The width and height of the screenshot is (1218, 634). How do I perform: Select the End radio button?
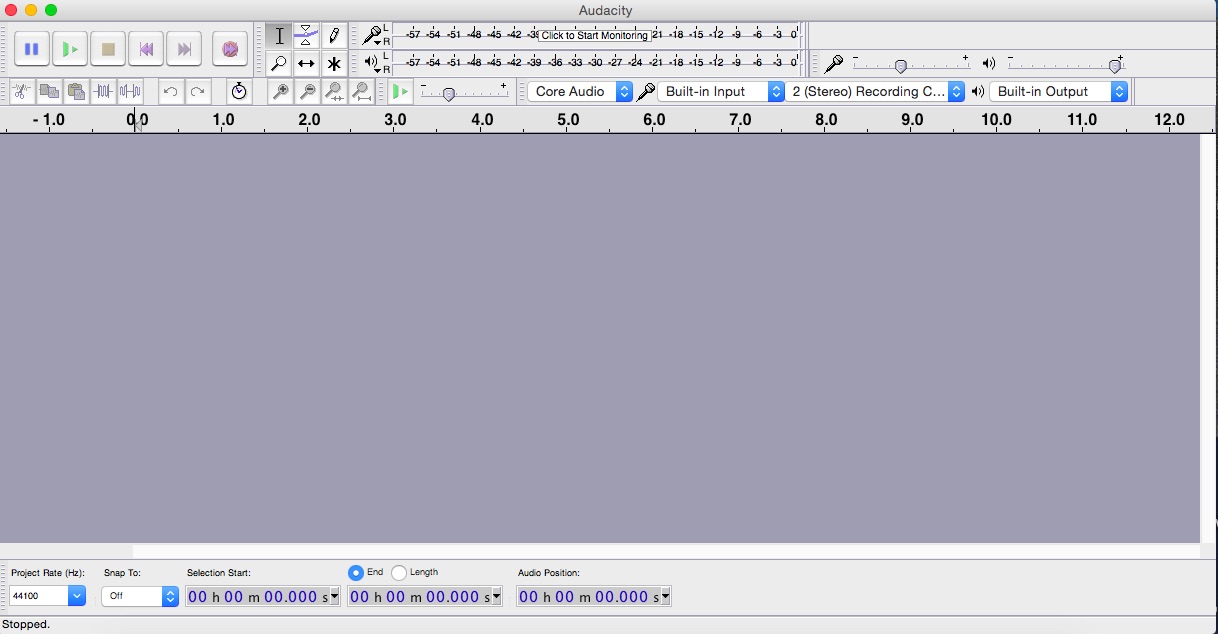(x=355, y=573)
